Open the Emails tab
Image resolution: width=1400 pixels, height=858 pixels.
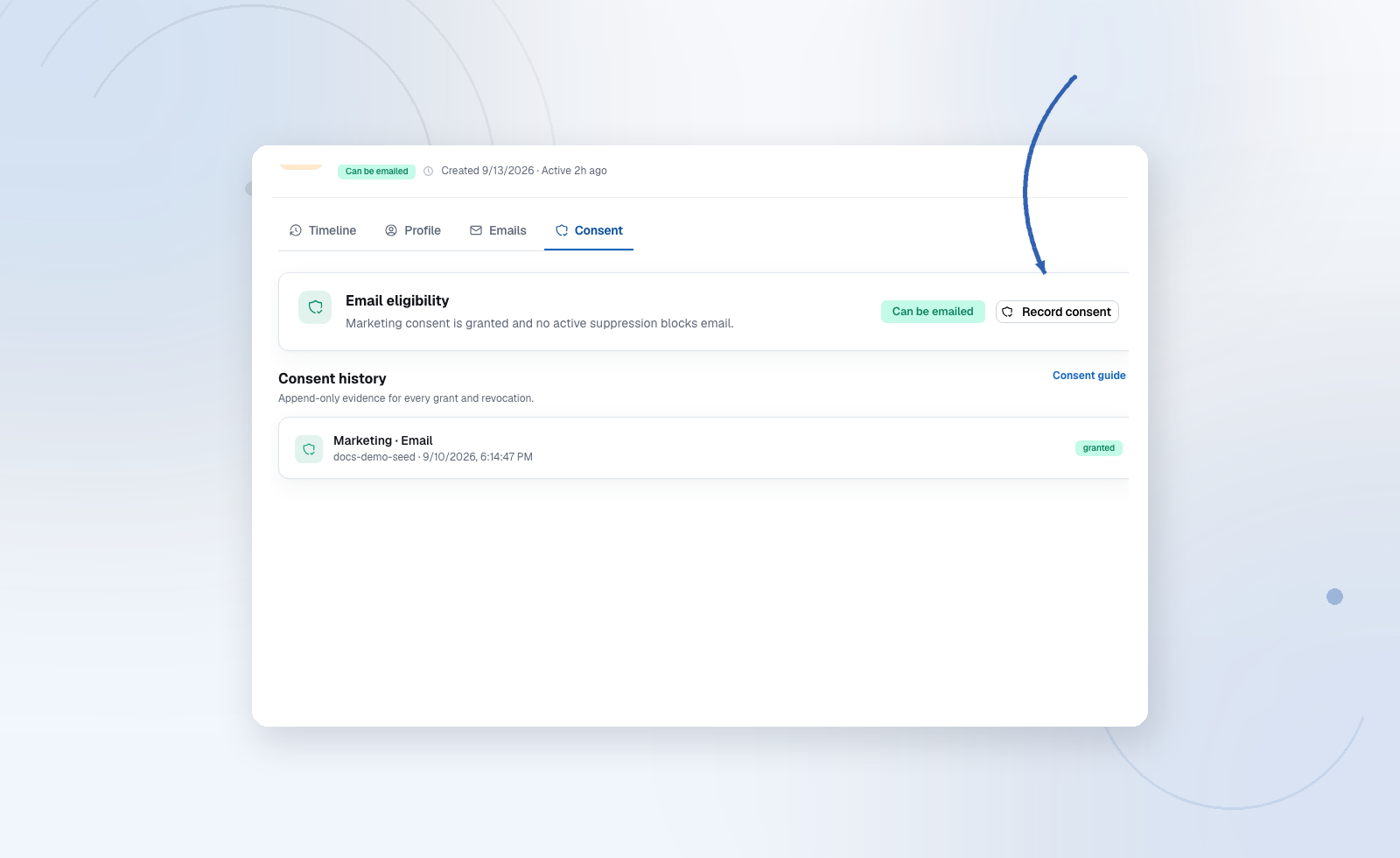(498, 230)
